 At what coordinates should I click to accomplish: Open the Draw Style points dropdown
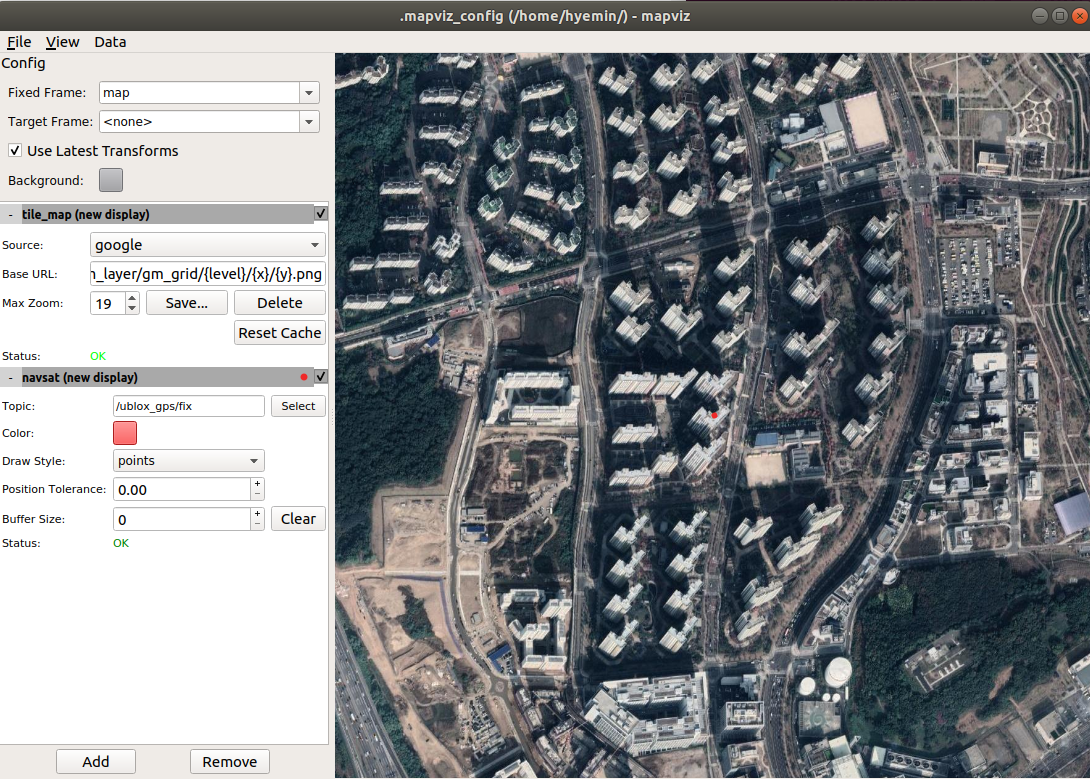click(189, 461)
